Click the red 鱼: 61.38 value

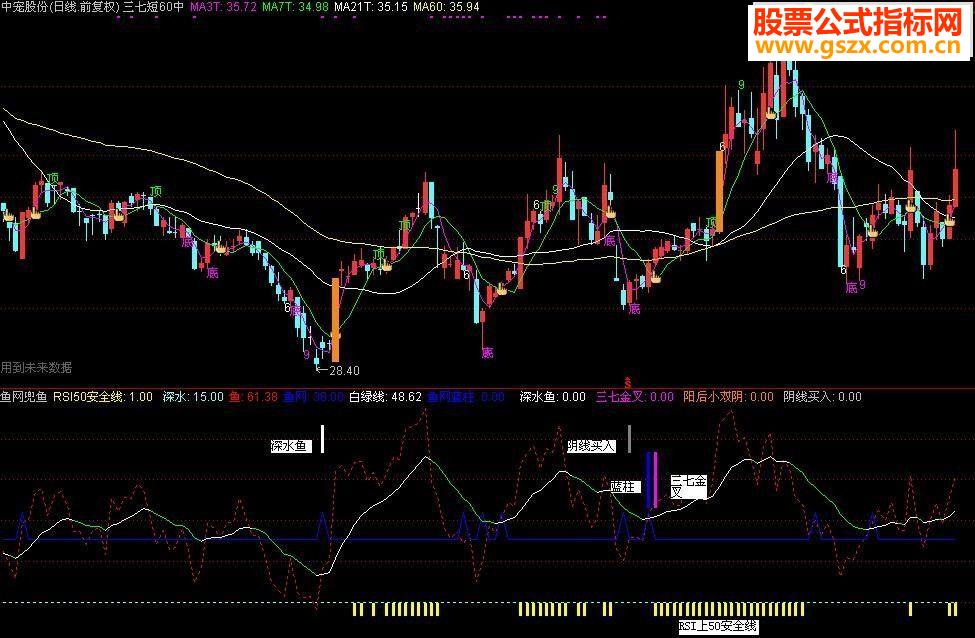(x=253, y=397)
